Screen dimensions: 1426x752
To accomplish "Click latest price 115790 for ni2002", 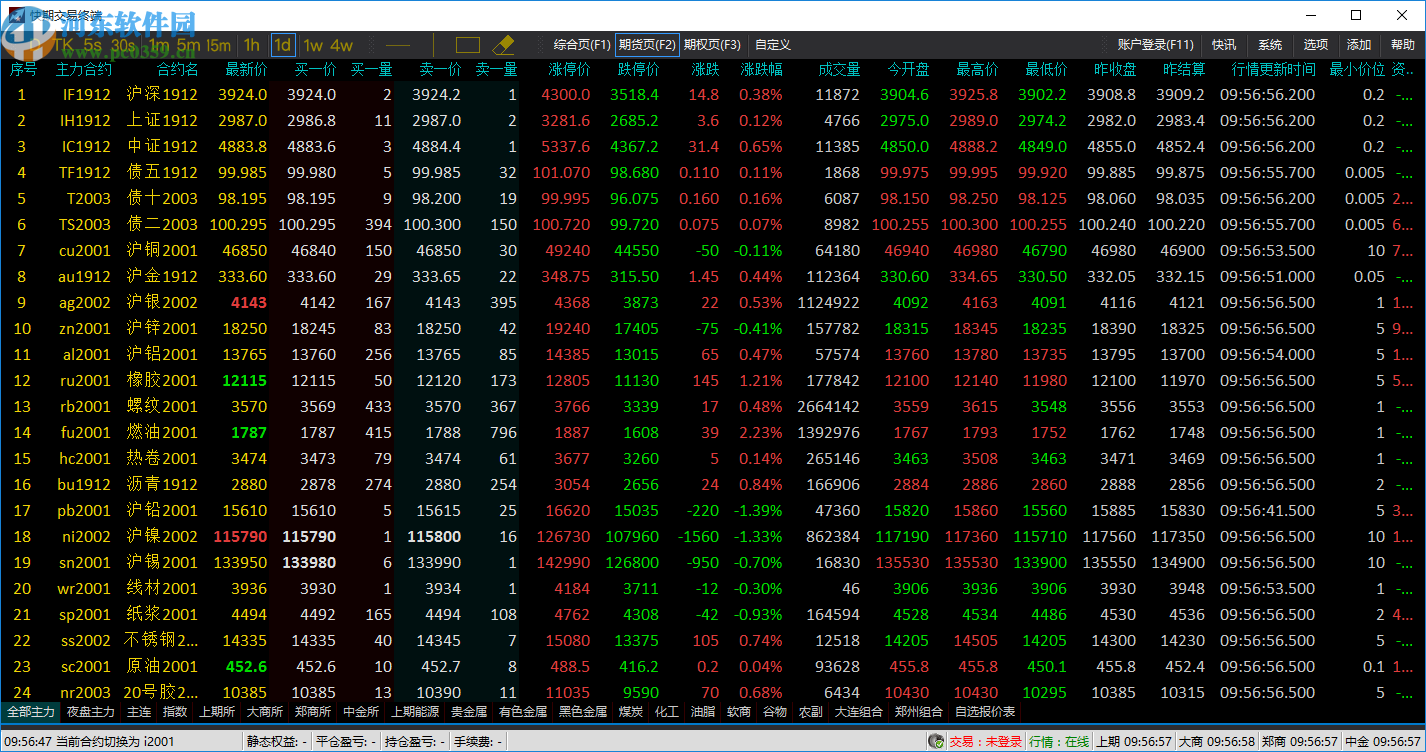I will coord(240,537).
